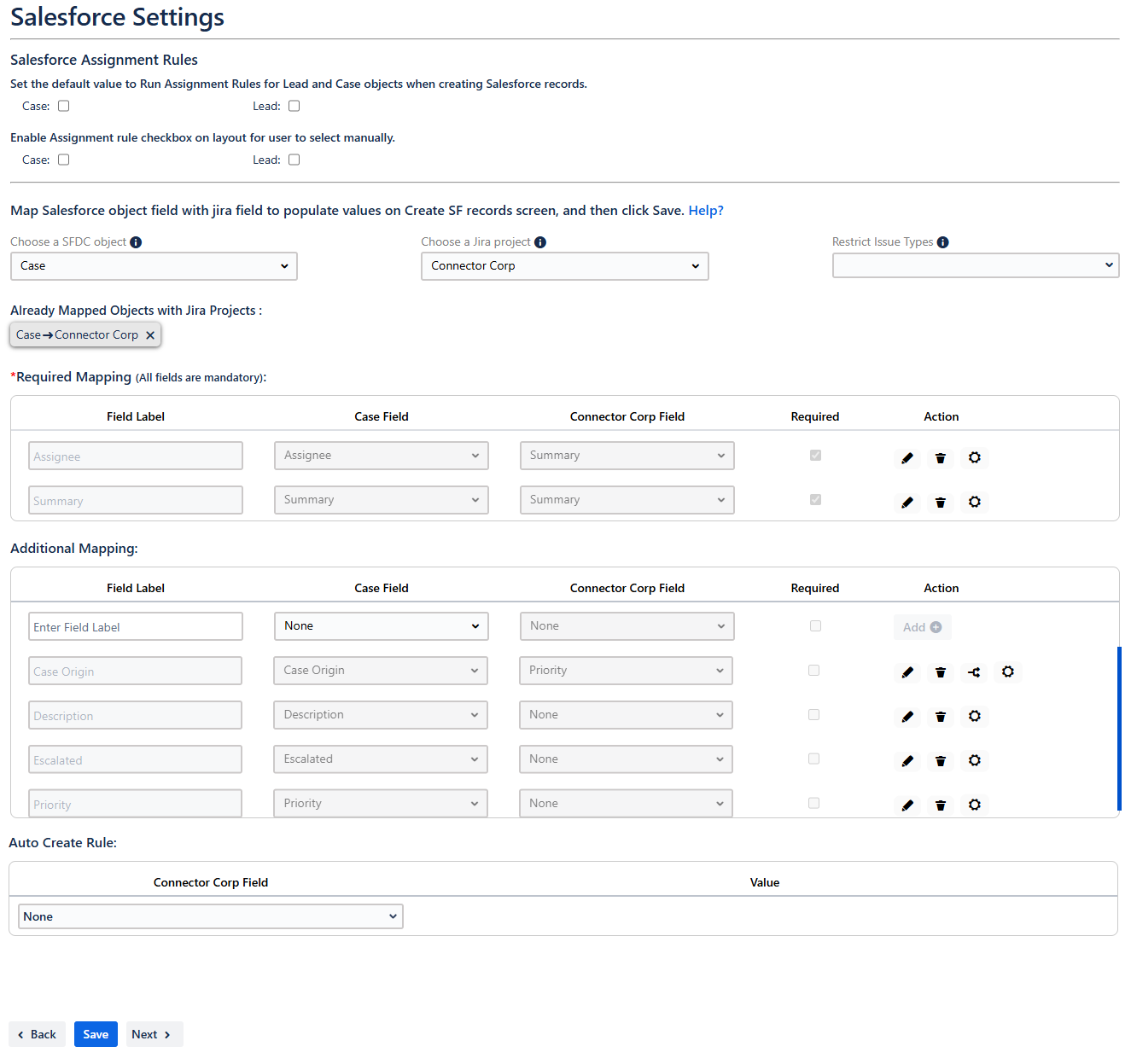Open settings gear for Escalated row
The image size is (1131, 1064).
(x=975, y=761)
